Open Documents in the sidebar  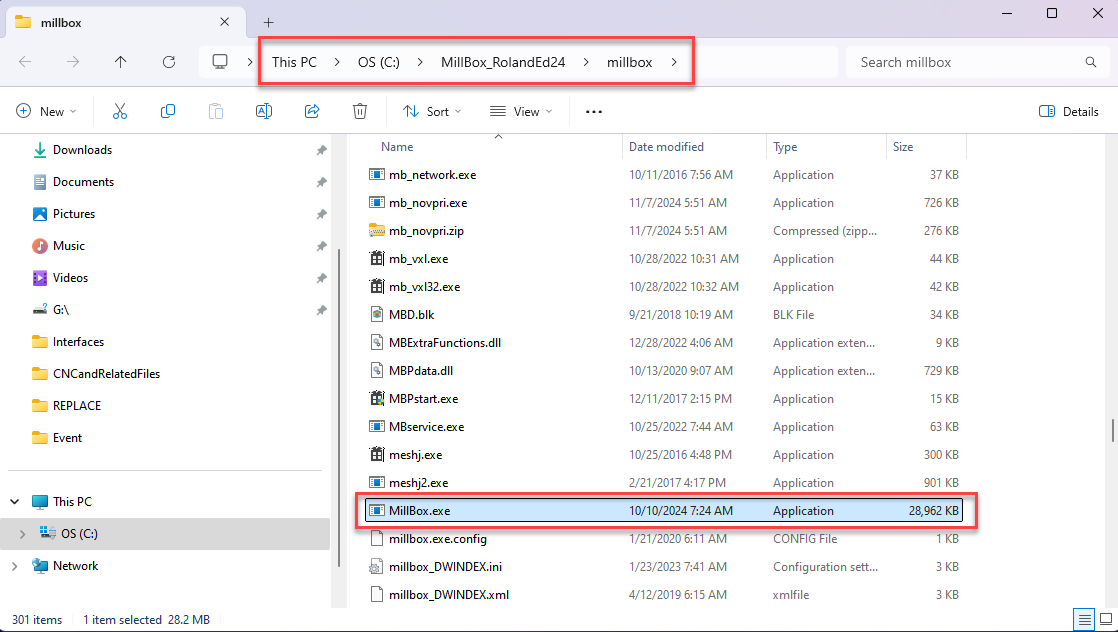pyautogui.click(x=83, y=182)
